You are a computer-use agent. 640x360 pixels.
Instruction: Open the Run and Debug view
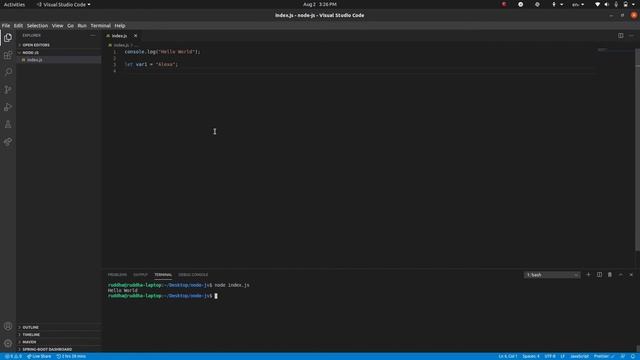coord(8,107)
